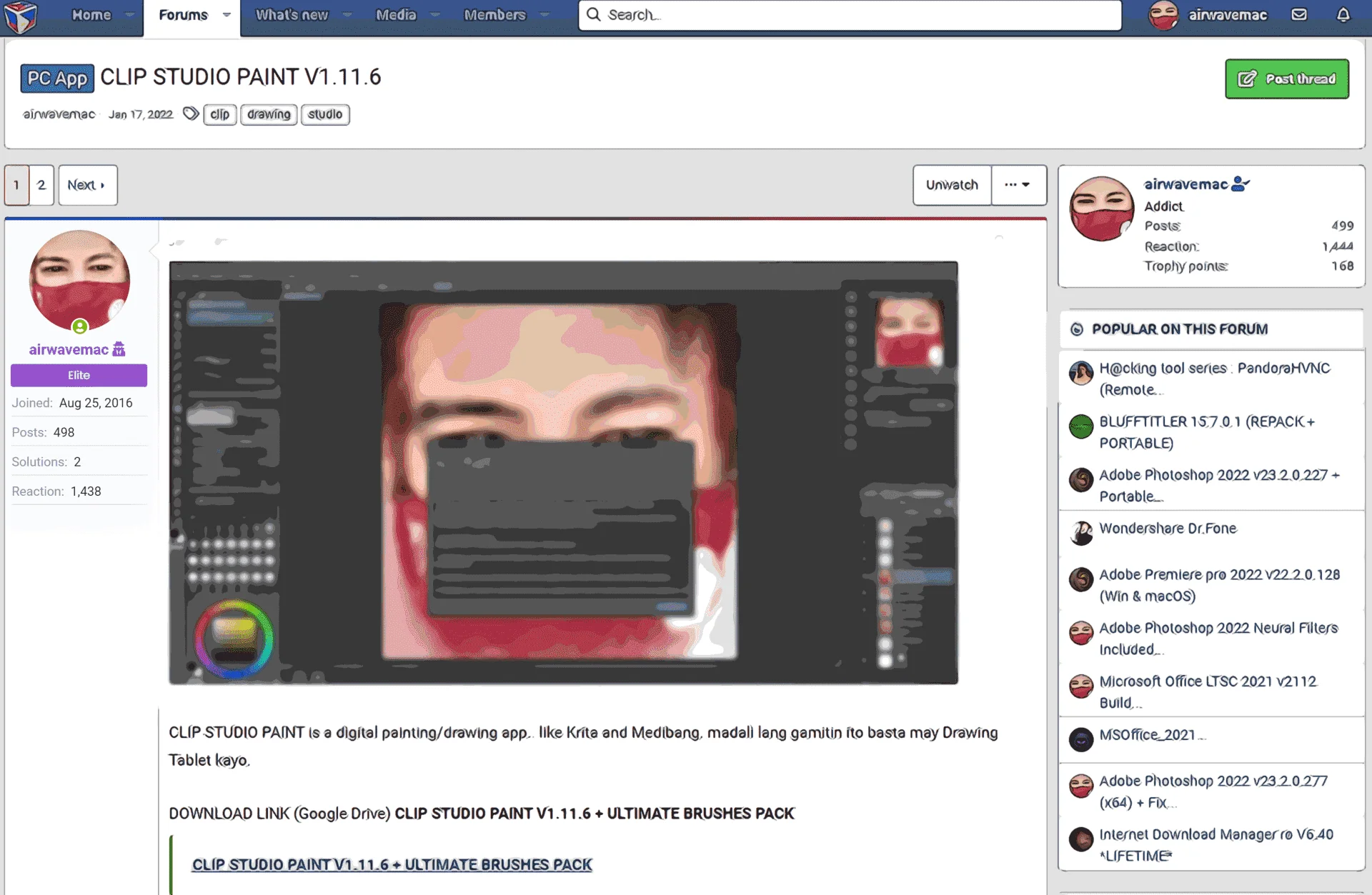1372x895 pixels.
Task: Click the Post thread button
Action: 1287,79
